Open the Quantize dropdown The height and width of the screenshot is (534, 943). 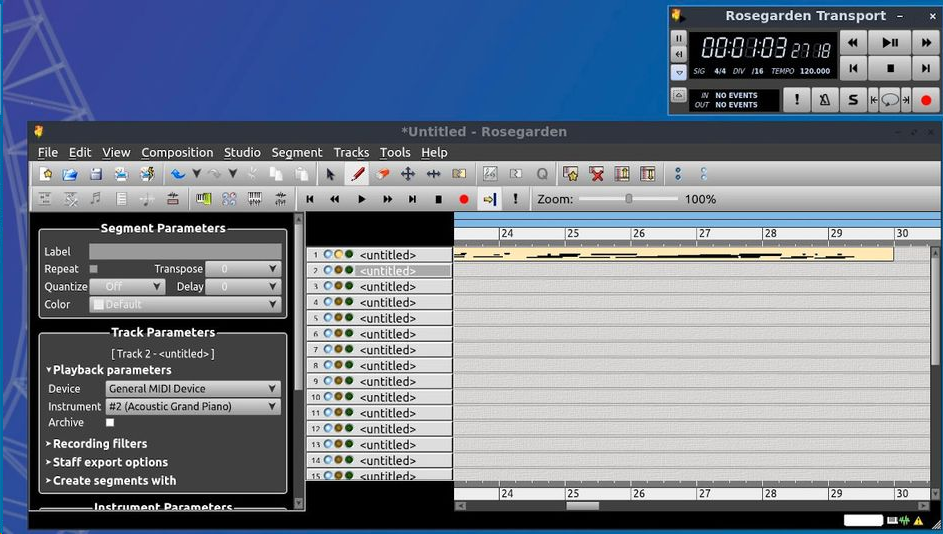[x=127, y=286]
